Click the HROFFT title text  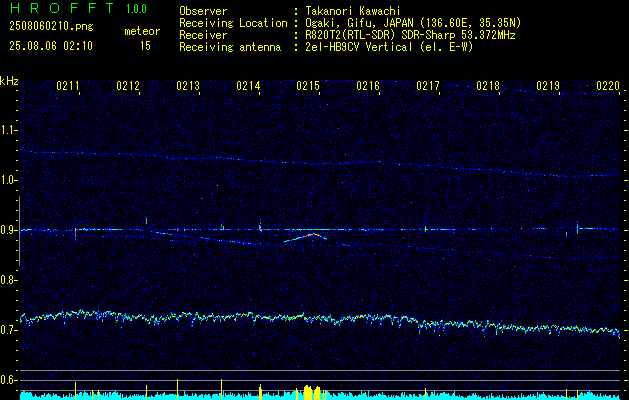pyautogui.click(x=62, y=8)
